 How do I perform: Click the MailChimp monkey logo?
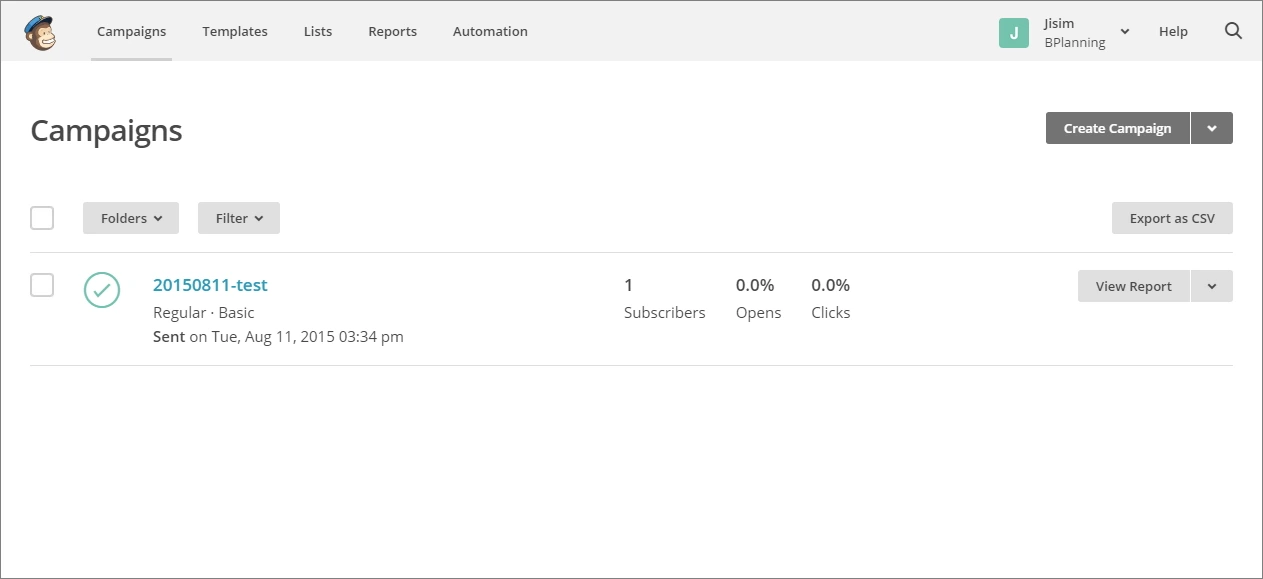coord(40,32)
